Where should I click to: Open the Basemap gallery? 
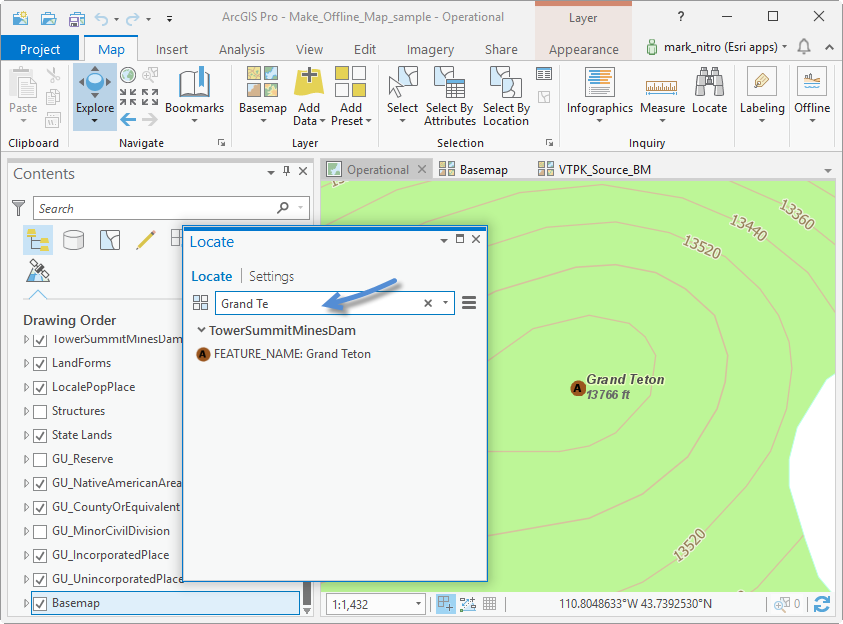(262, 96)
